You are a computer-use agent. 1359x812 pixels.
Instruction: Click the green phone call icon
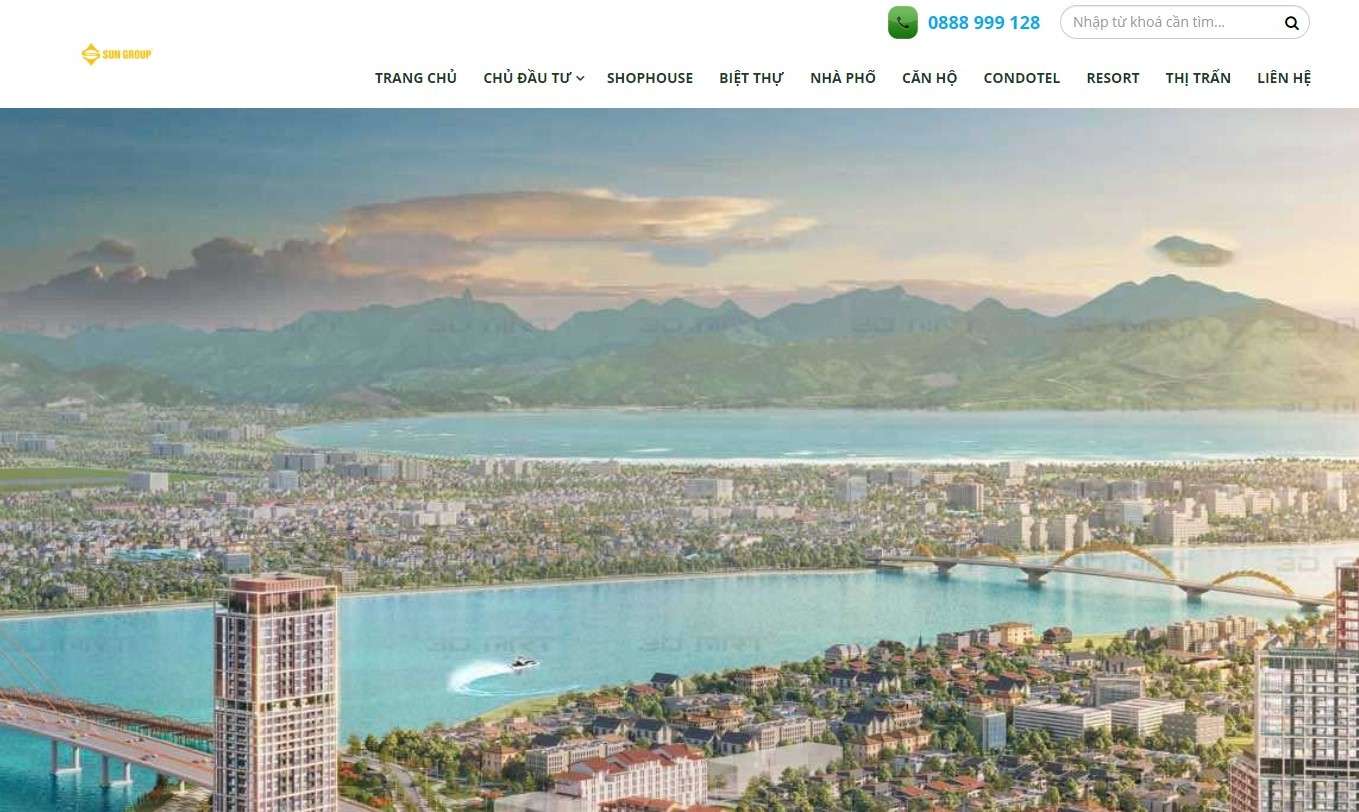click(x=902, y=22)
